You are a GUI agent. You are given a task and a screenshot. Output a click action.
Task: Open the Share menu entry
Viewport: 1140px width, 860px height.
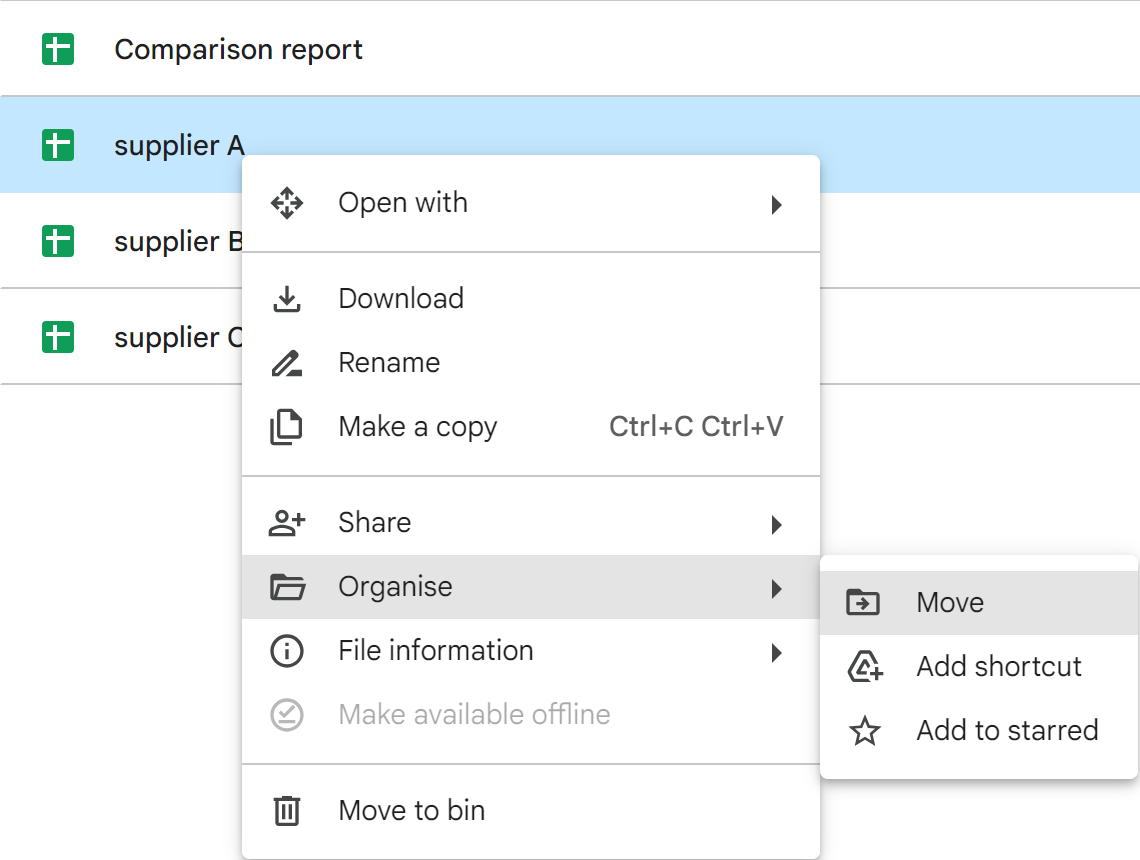coord(531,523)
